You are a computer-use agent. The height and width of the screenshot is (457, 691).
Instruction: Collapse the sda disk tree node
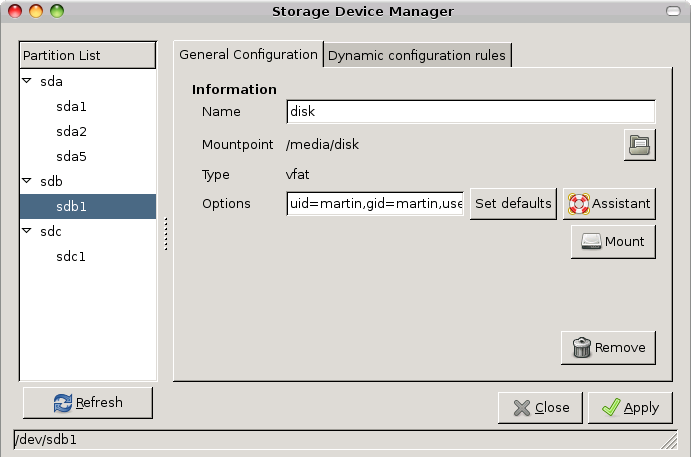coord(28,81)
